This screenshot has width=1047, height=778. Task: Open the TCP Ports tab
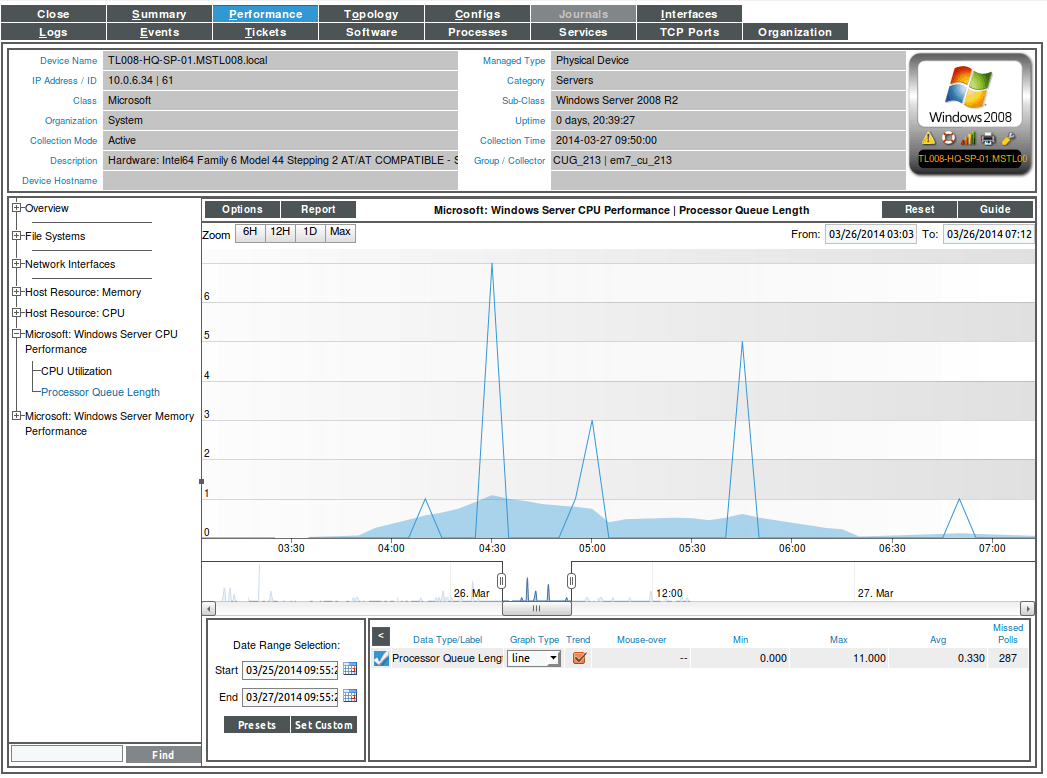[x=689, y=31]
